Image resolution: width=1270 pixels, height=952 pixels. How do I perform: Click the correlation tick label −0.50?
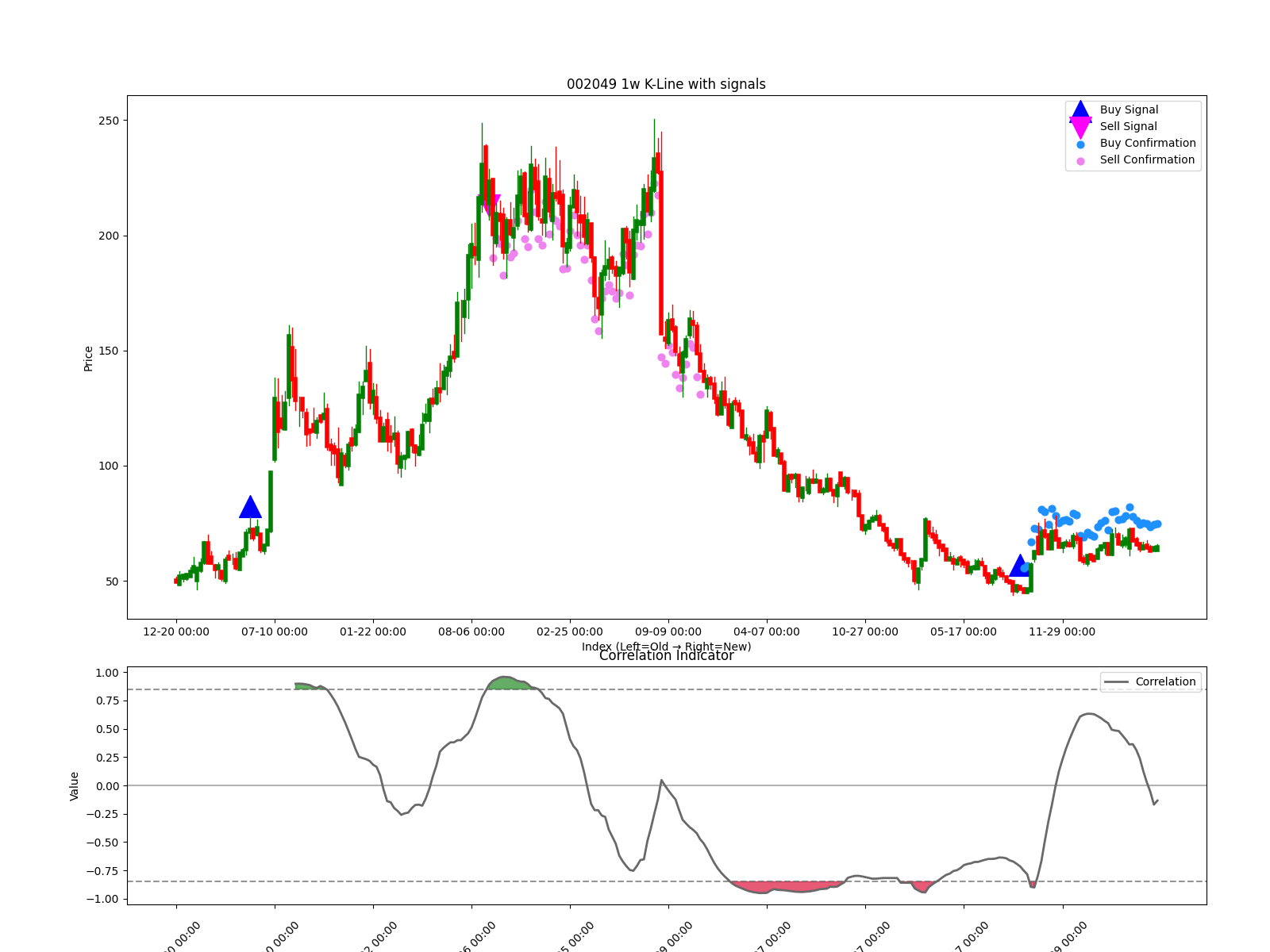click(102, 843)
